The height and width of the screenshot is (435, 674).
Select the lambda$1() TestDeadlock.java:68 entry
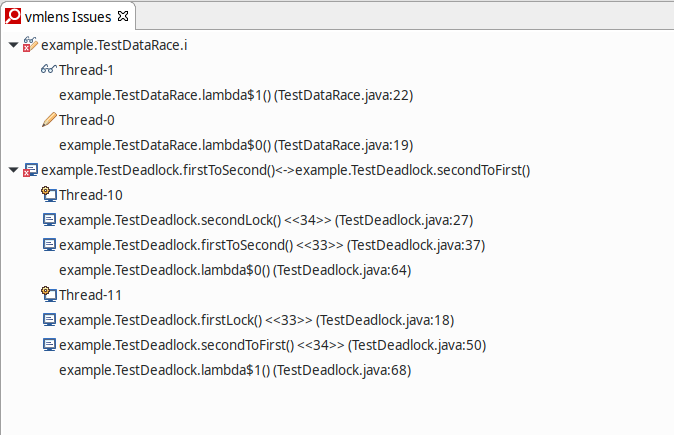(x=235, y=370)
